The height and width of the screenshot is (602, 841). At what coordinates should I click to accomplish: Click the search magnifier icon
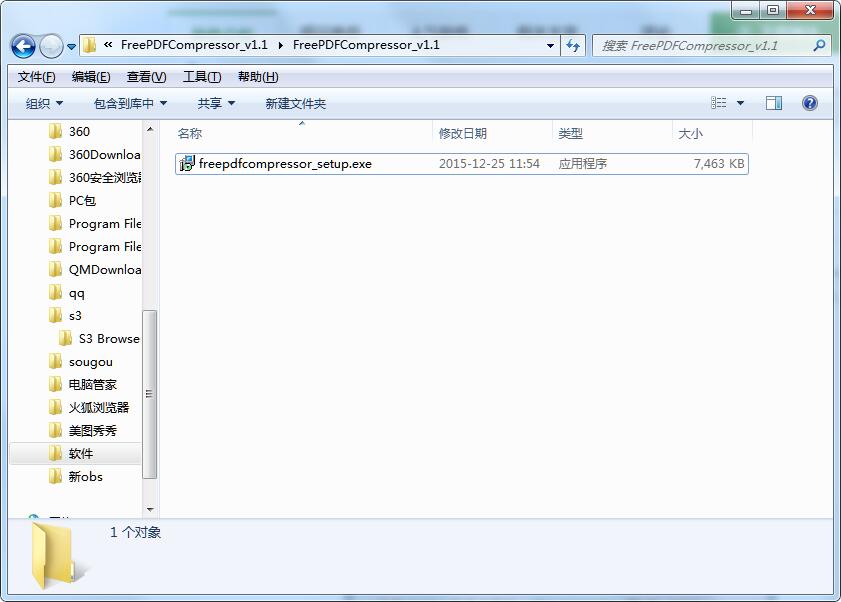click(x=819, y=46)
